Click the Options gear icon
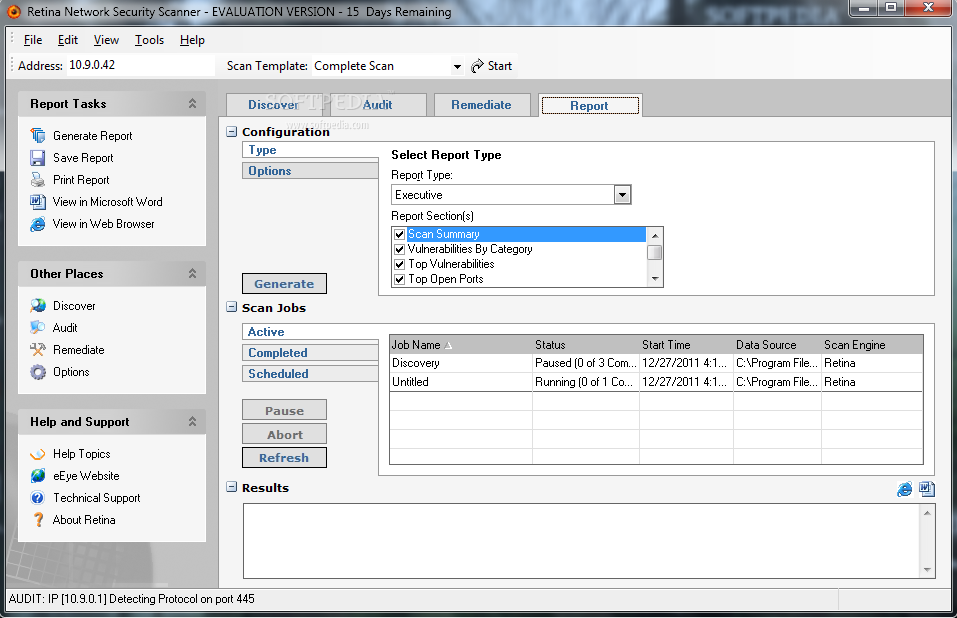The width and height of the screenshot is (957, 618). [x=38, y=372]
